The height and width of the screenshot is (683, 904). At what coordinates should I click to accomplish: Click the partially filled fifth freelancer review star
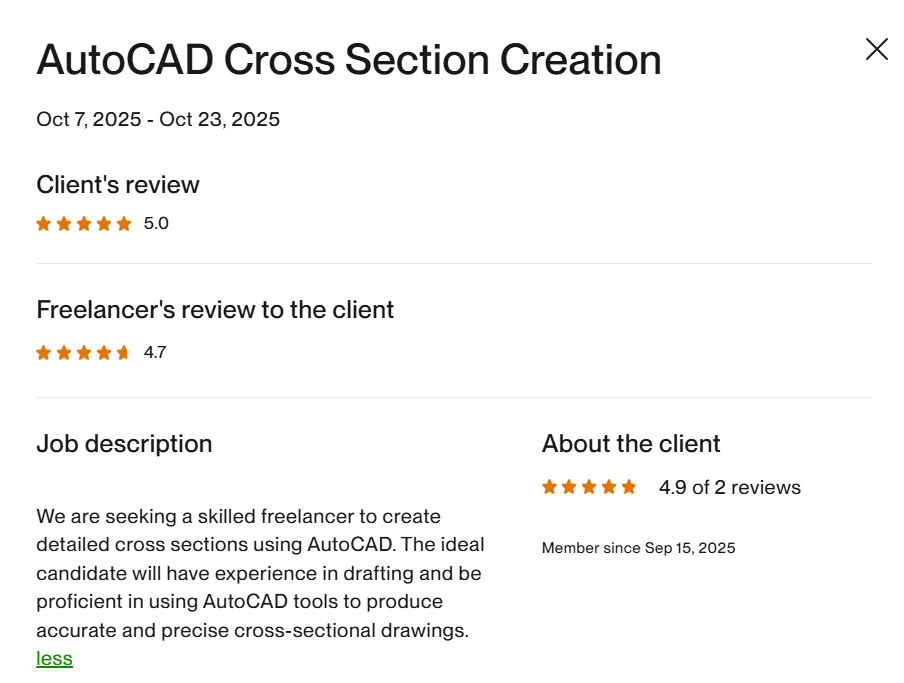tap(124, 353)
